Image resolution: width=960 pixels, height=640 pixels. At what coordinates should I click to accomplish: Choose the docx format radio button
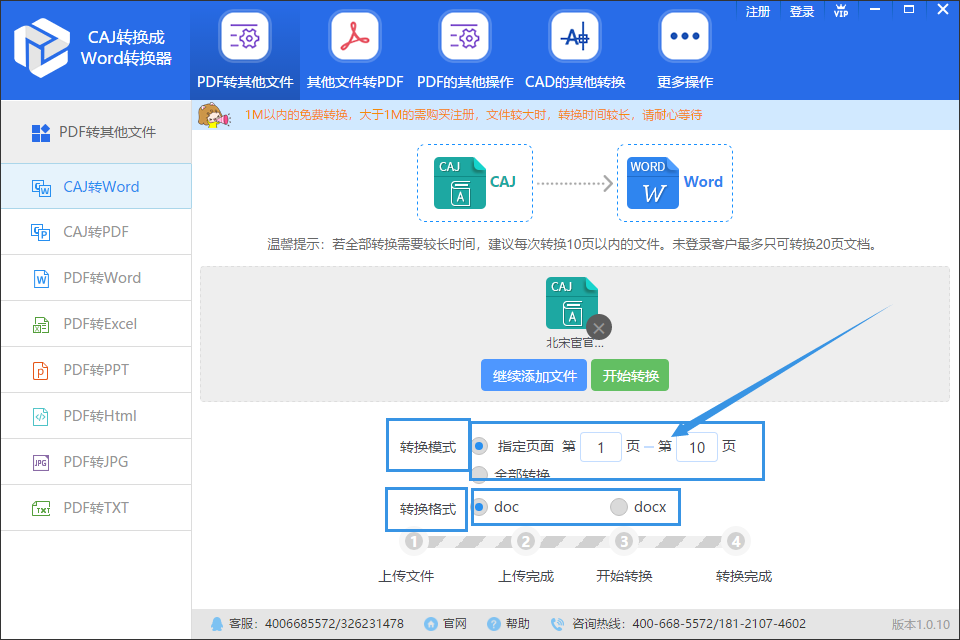[619, 506]
